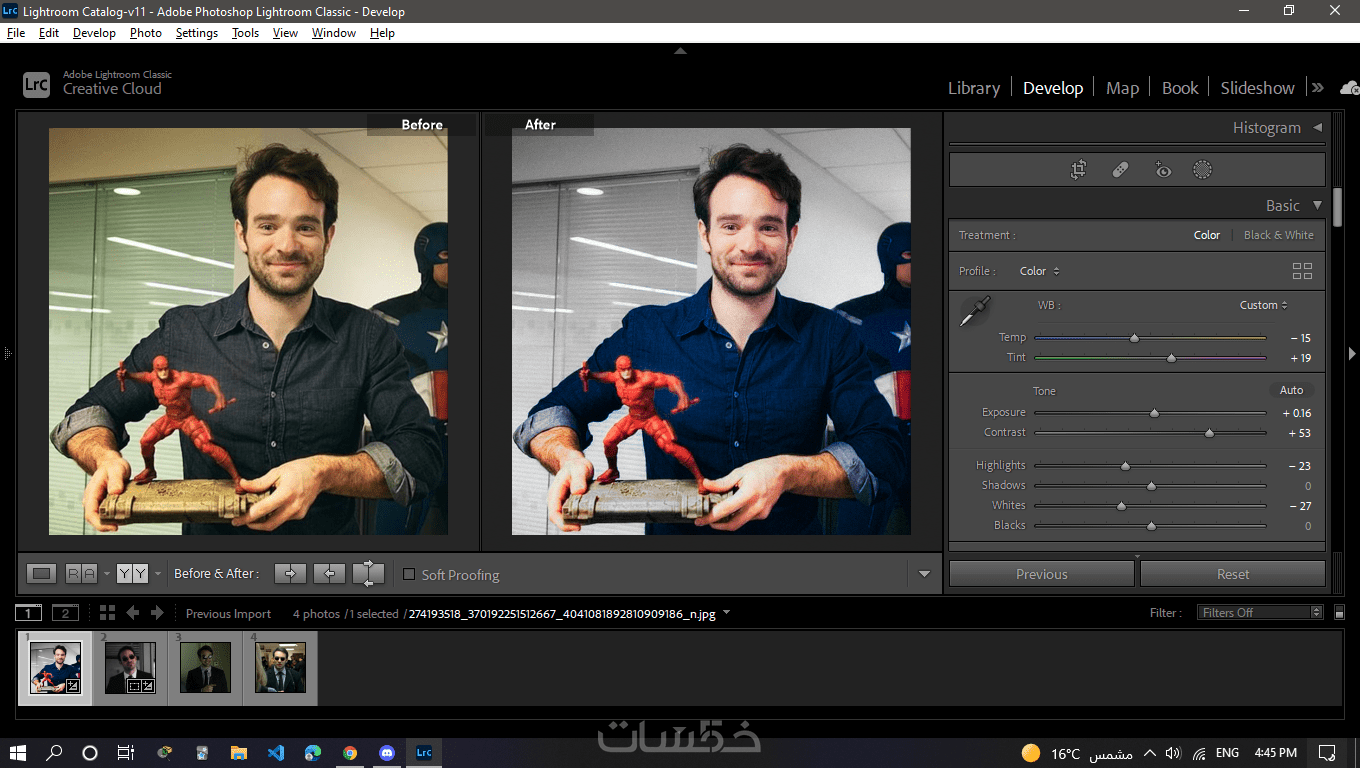Hide the right panel group arrow
Screen dimensions: 1360x768
click(1352, 353)
